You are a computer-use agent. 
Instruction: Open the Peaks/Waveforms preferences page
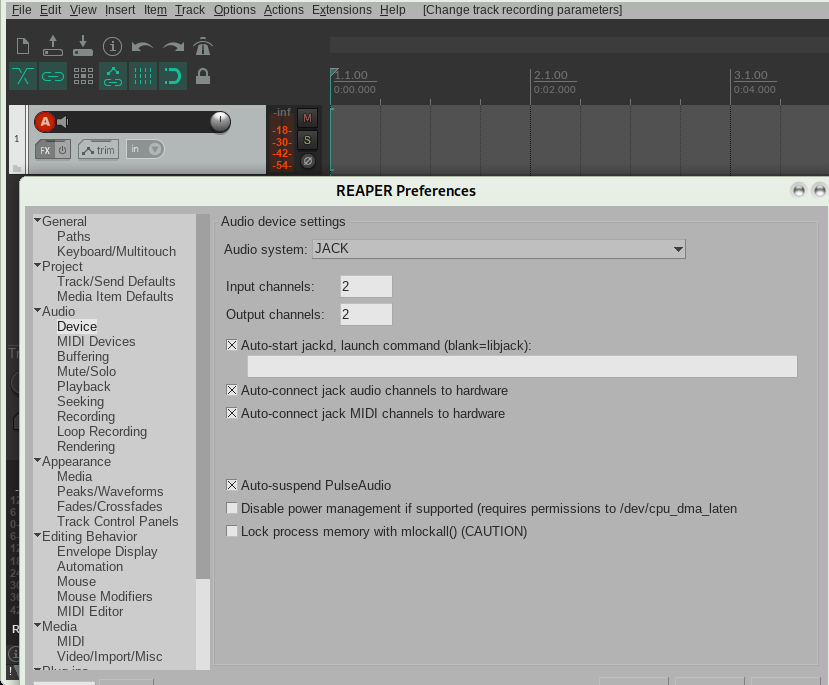110,491
